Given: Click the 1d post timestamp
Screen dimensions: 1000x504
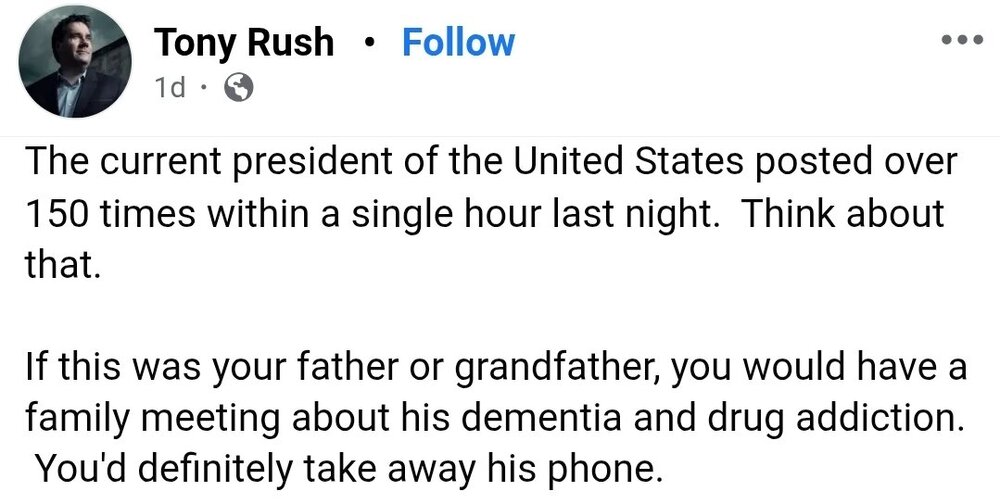Looking at the screenshot, I should point(170,89).
